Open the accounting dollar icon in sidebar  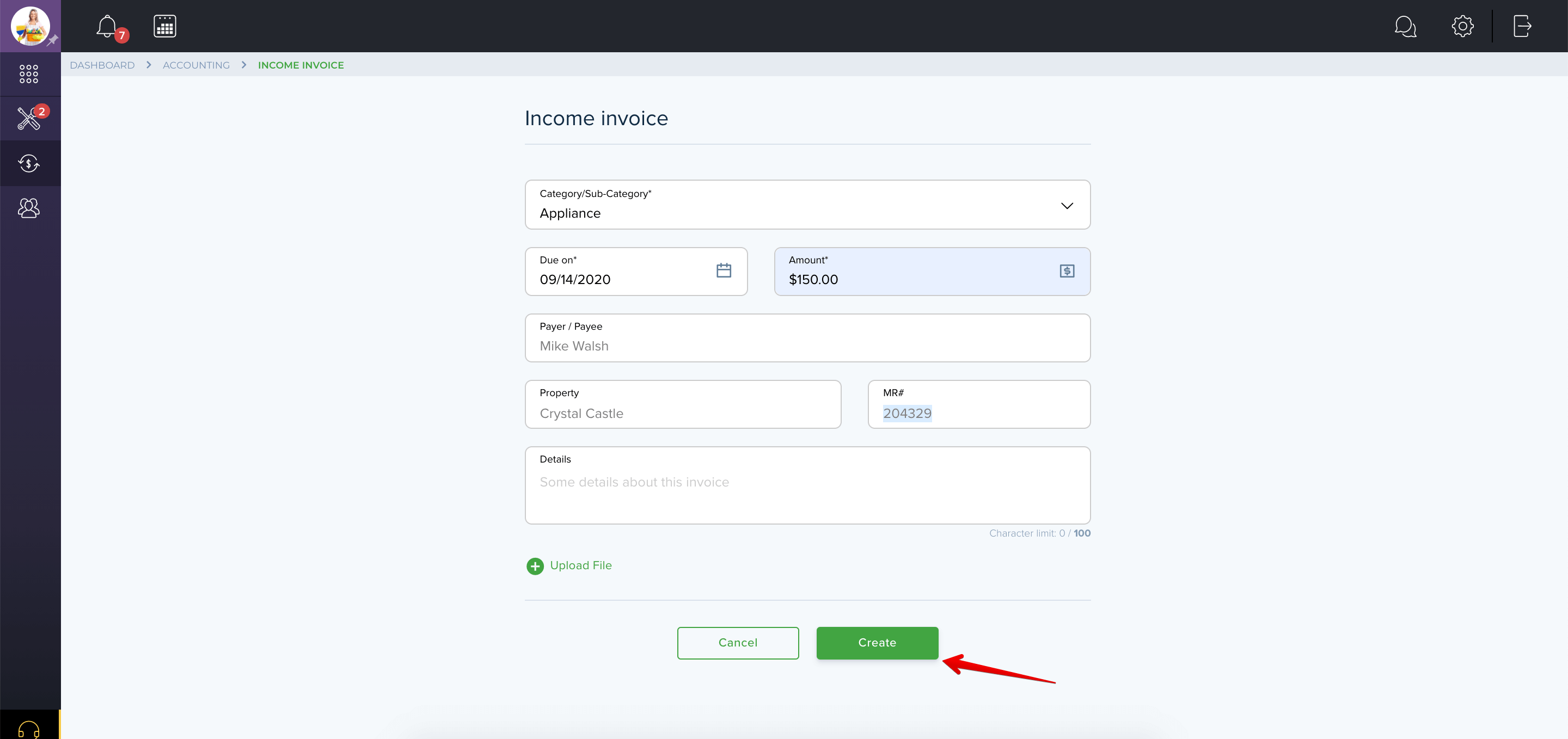point(29,163)
